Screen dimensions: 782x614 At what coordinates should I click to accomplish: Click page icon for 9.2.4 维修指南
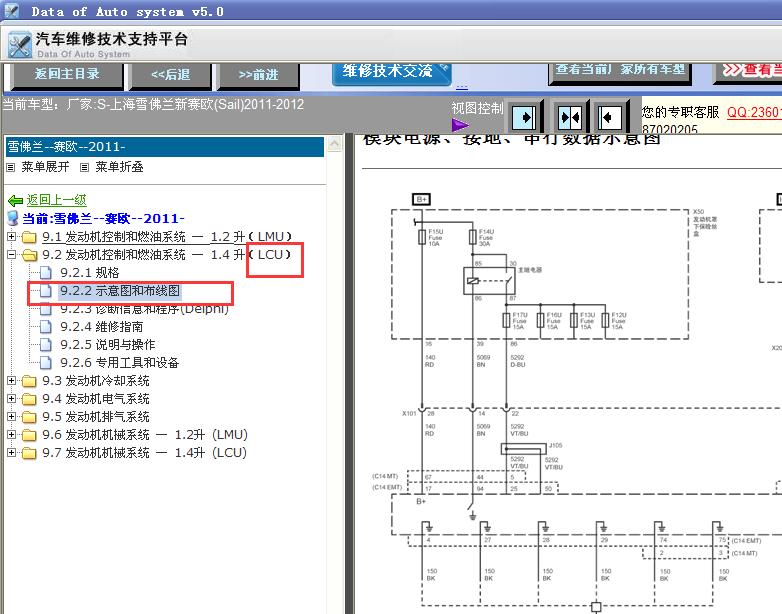(45, 327)
